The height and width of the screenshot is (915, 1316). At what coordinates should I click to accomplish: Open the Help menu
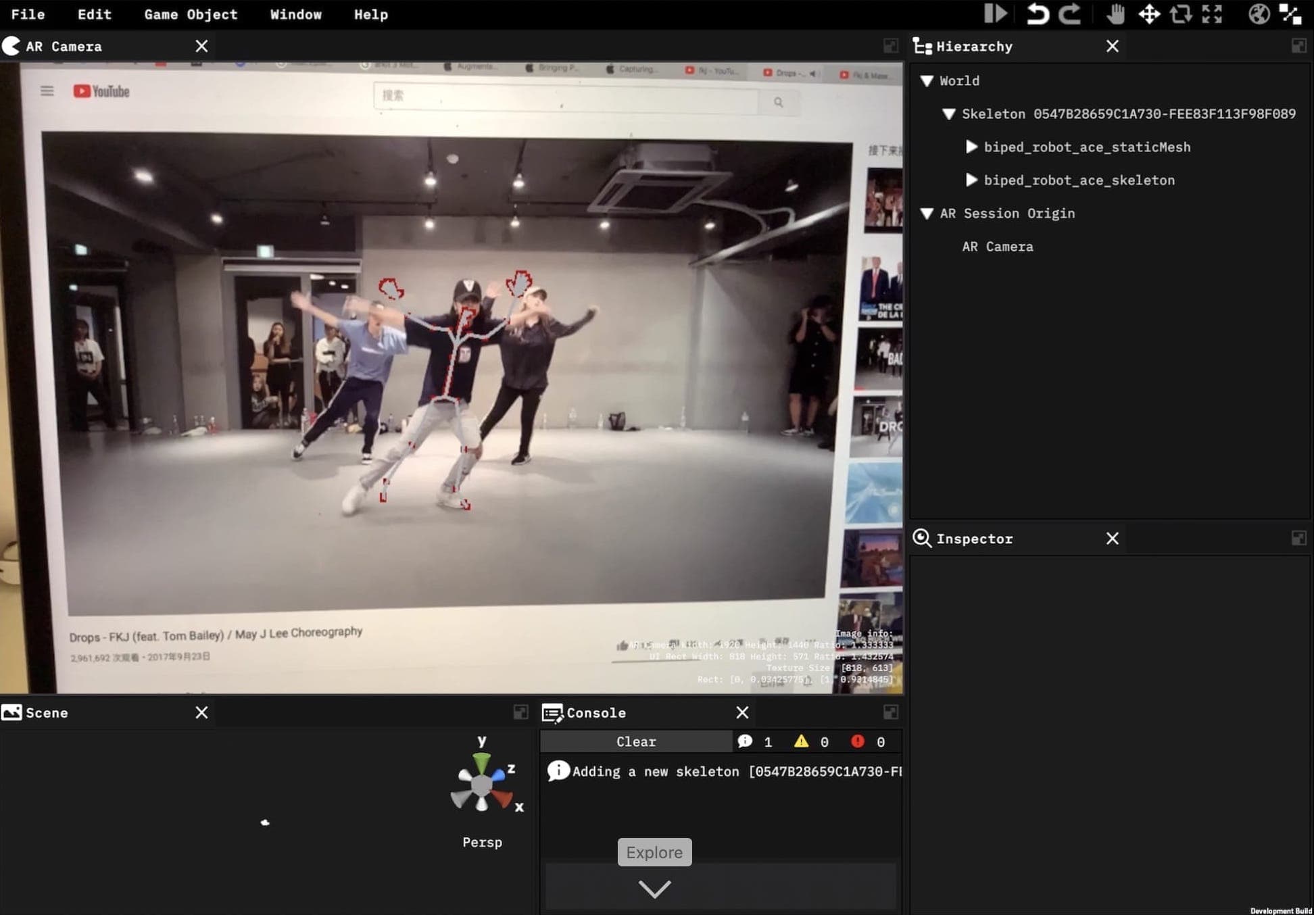pyautogui.click(x=371, y=14)
